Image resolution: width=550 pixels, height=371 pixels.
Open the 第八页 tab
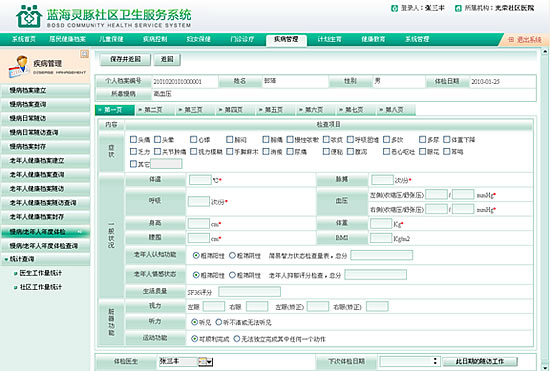pos(395,110)
